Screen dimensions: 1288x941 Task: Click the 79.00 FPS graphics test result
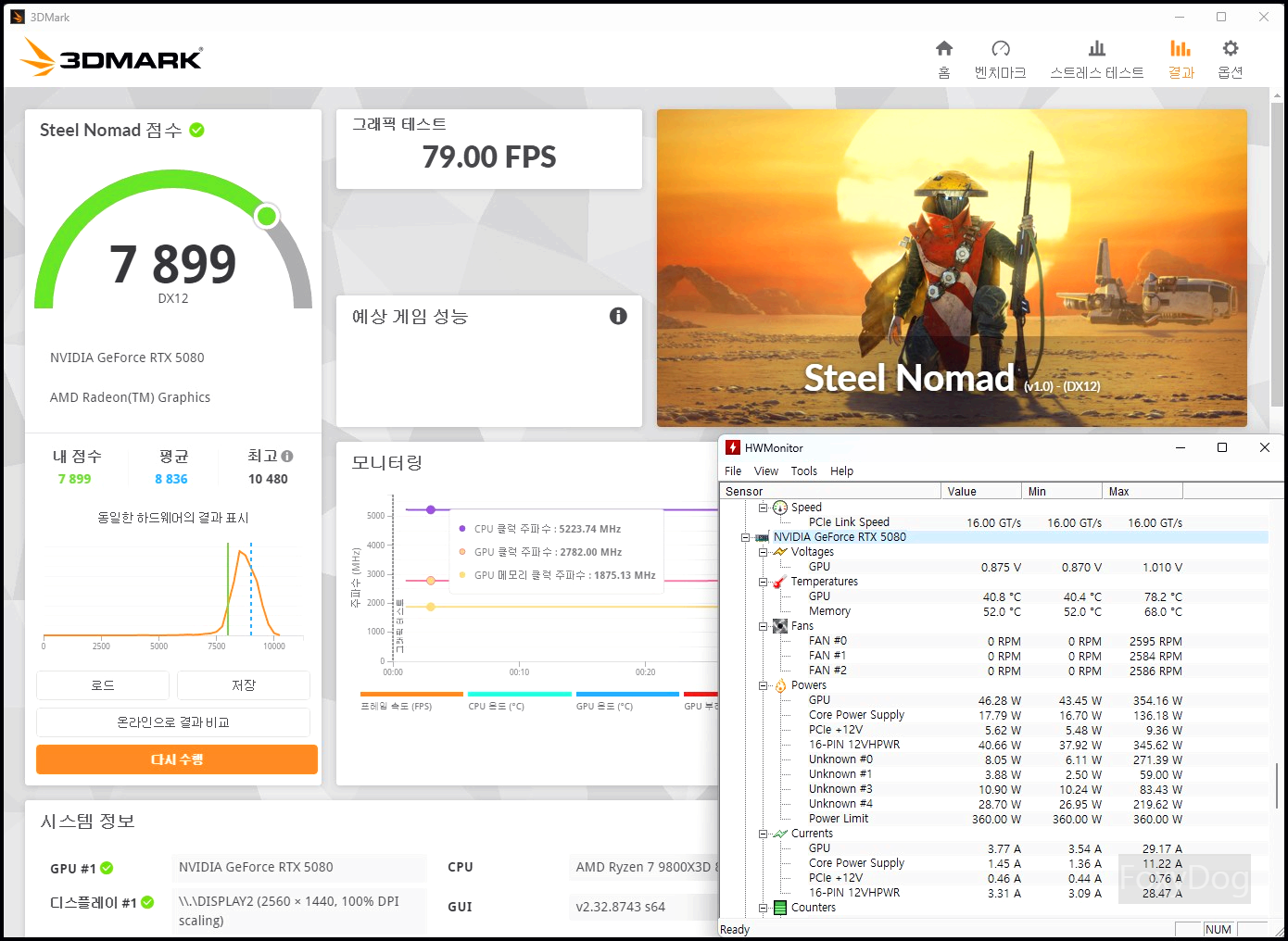click(489, 157)
